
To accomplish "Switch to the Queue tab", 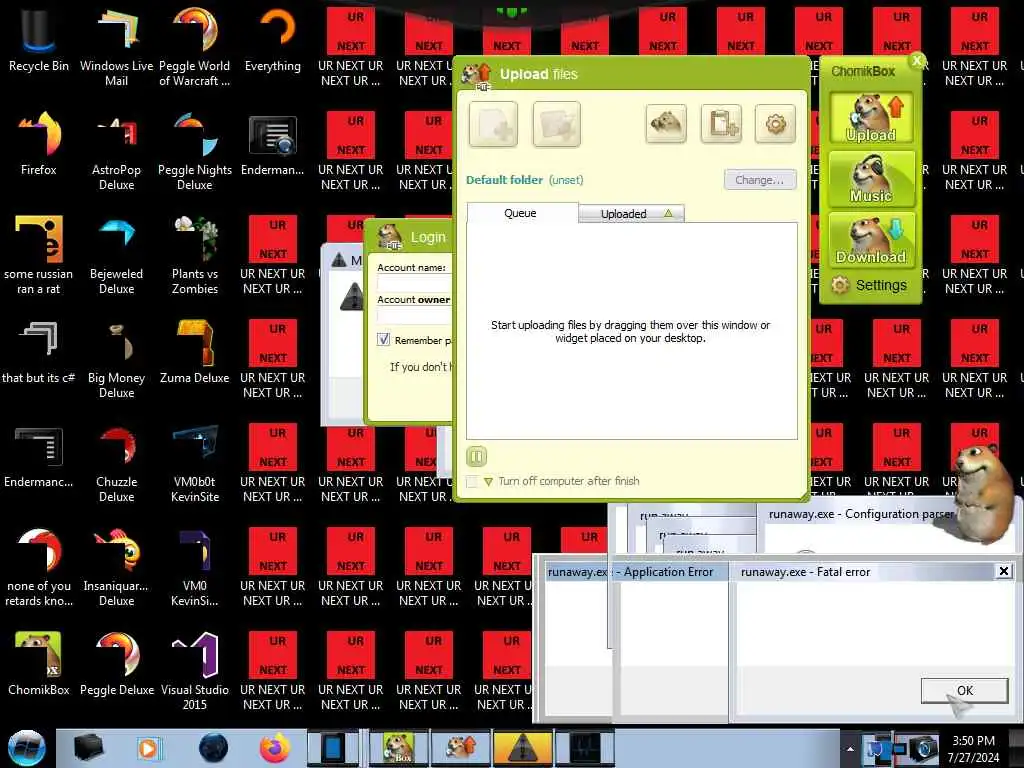I will point(522,213).
